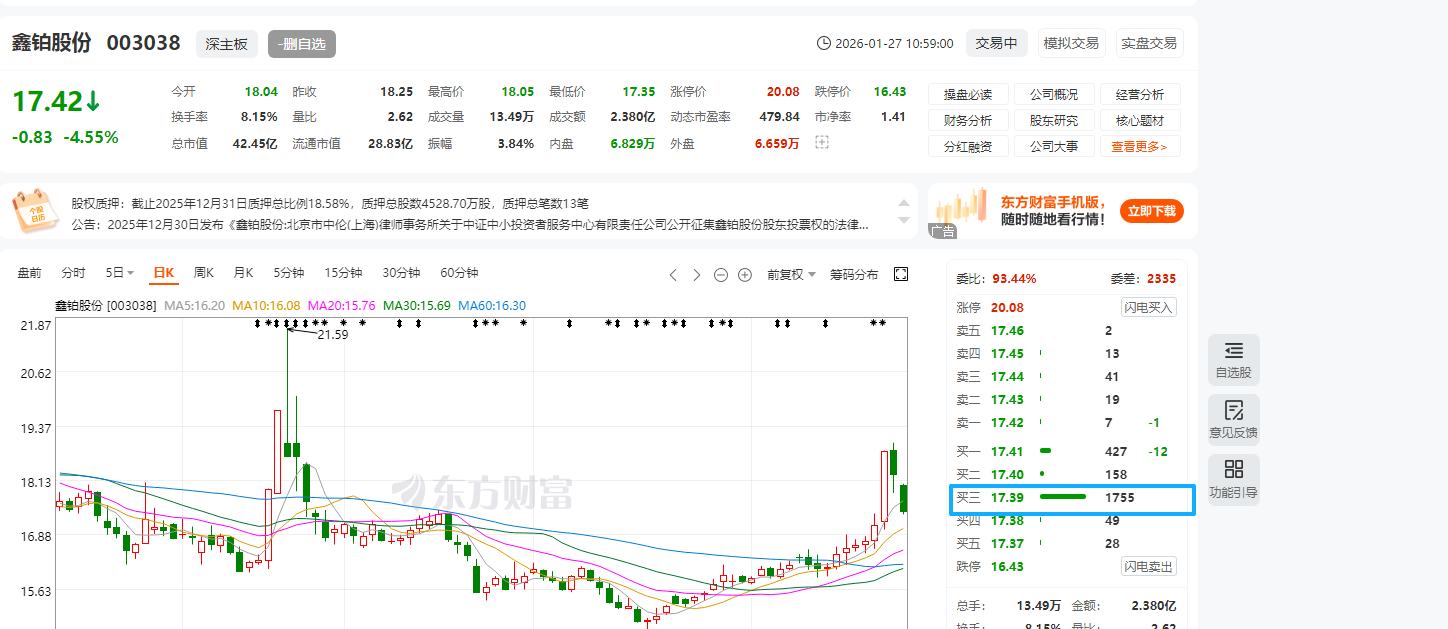Expand more quote fields with the small plus icon
Screen dimensions: 1448x629
(822, 143)
